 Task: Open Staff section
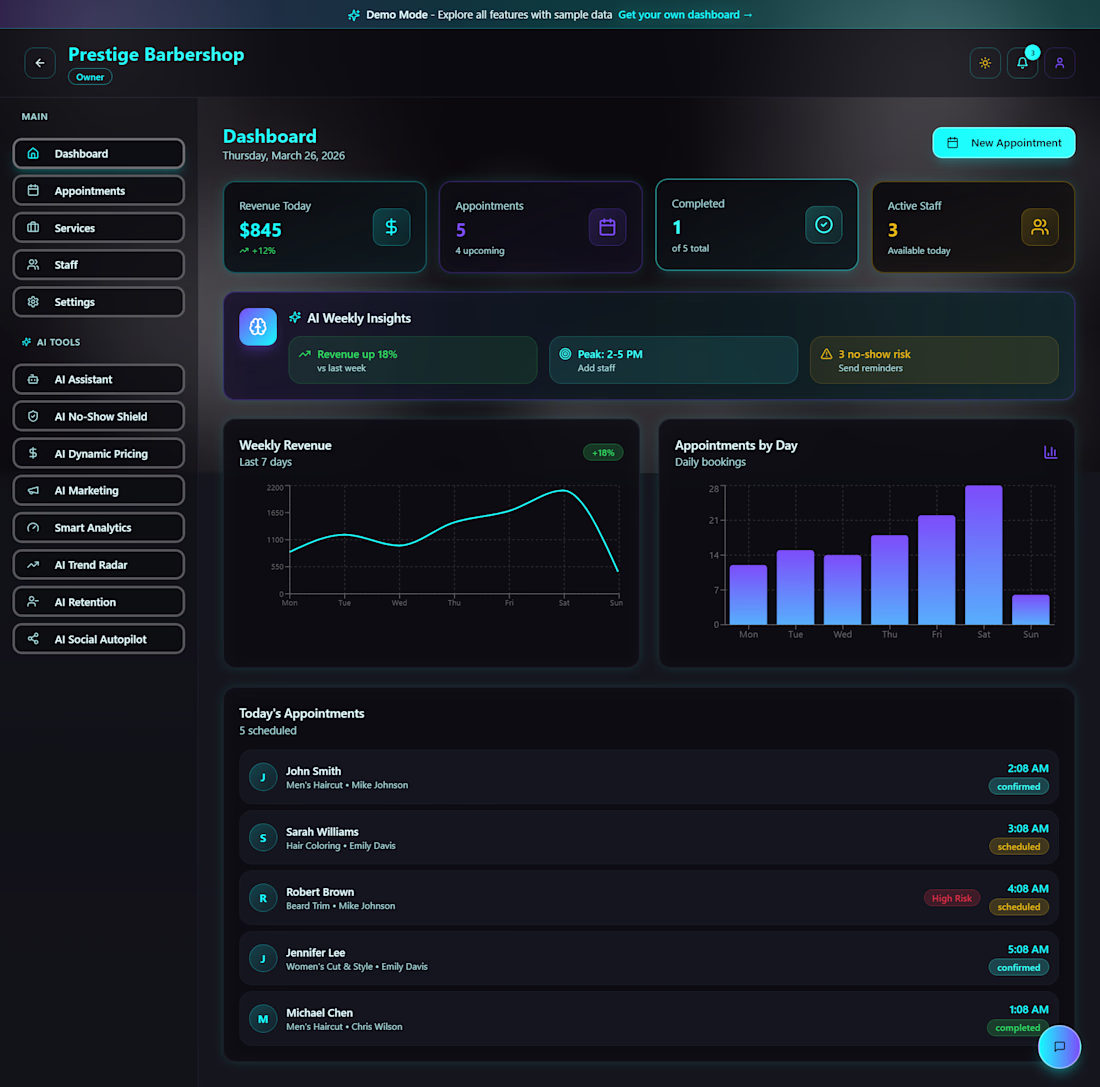[98, 265]
